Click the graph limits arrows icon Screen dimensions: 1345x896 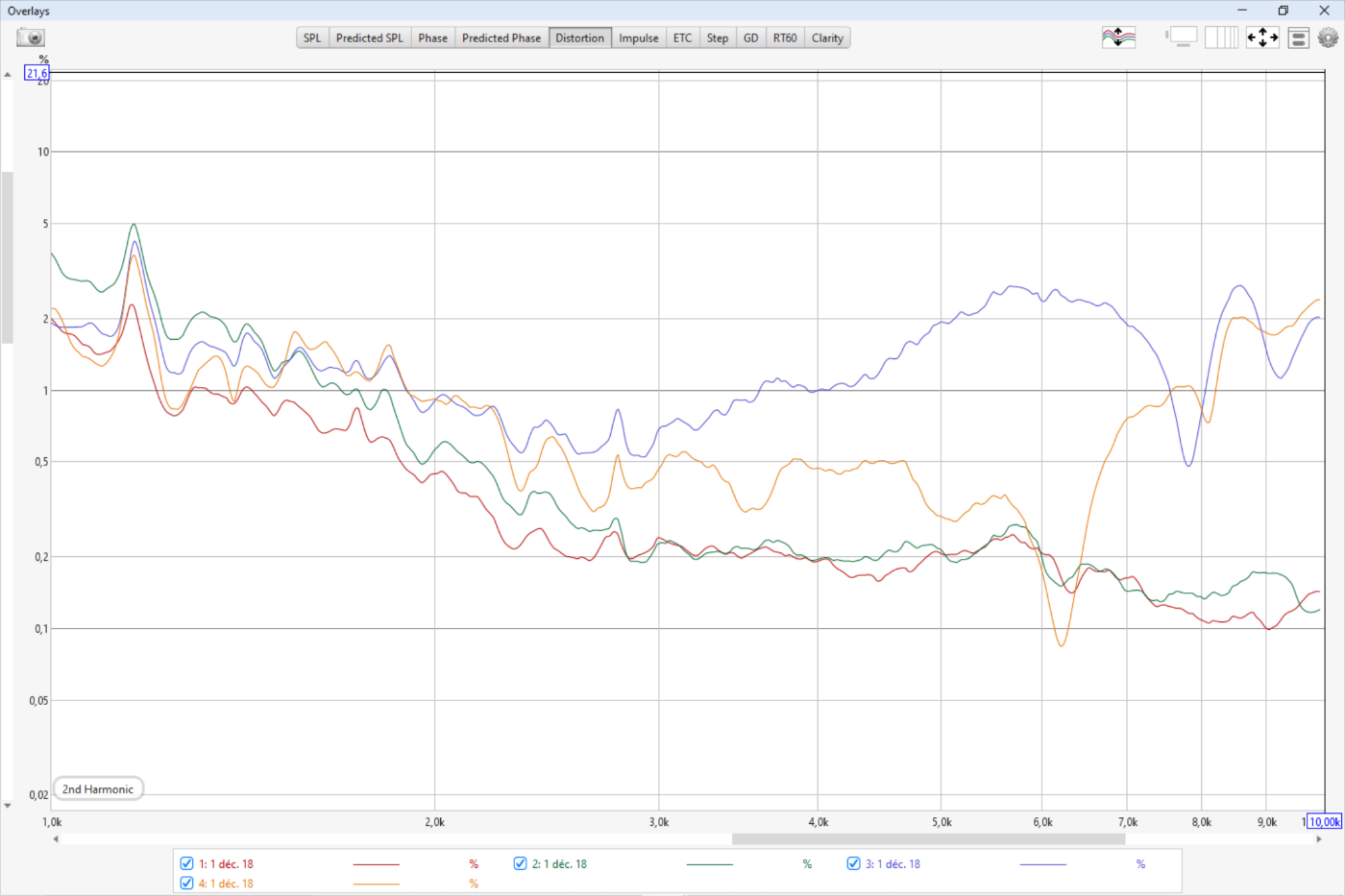pyautogui.click(x=1262, y=37)
